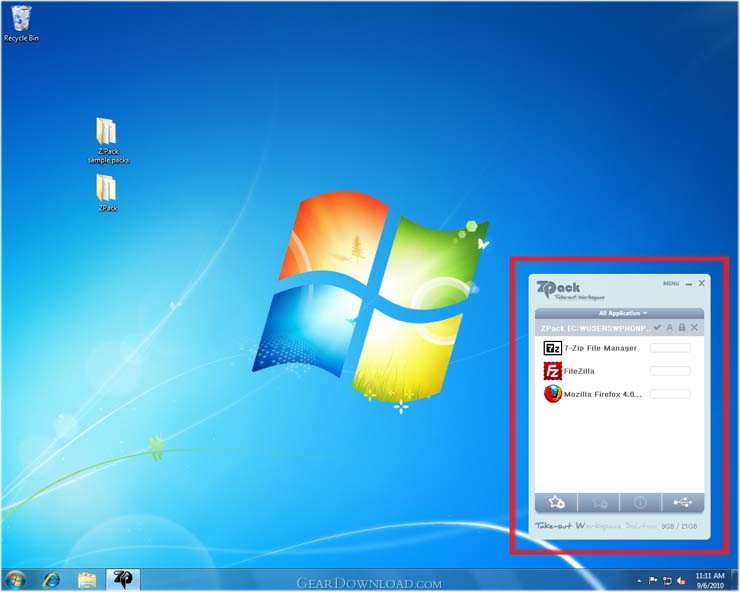Click the X icon in ZPack header row

[x=694, y=327]
